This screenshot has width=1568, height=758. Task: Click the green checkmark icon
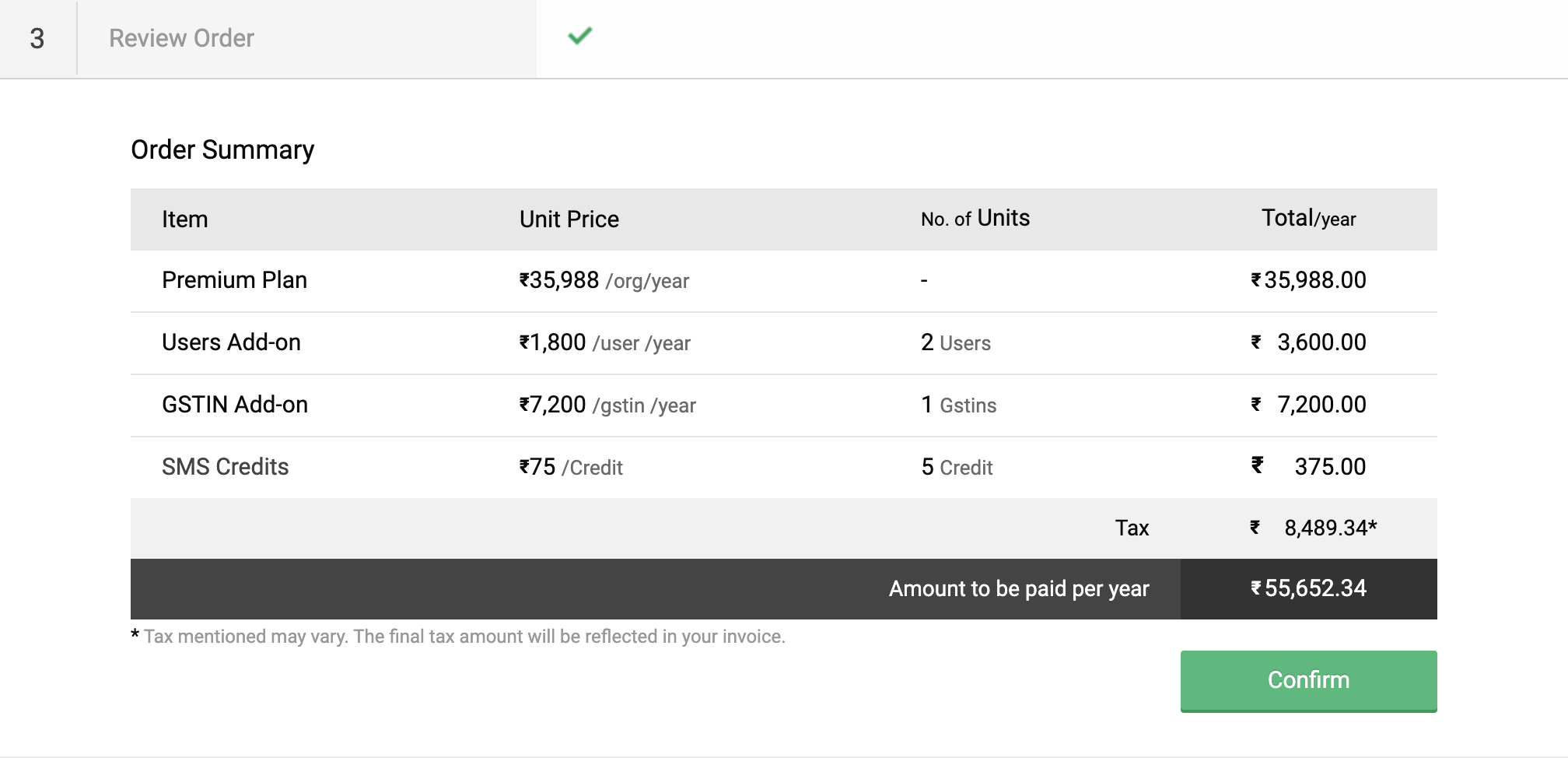tap(580, 36)
